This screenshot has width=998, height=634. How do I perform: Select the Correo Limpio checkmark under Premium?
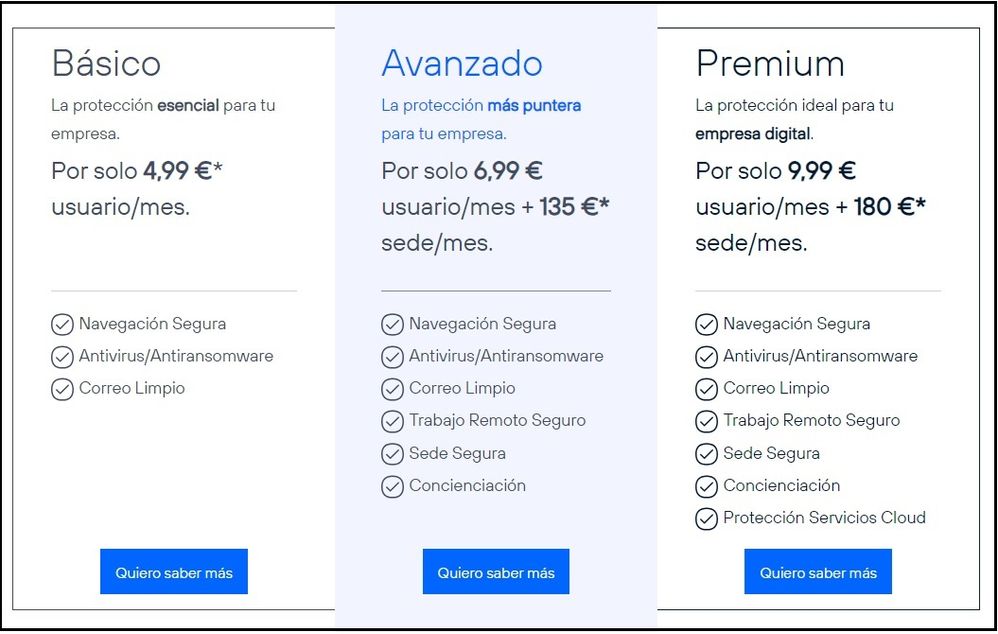tap(707, 389)
